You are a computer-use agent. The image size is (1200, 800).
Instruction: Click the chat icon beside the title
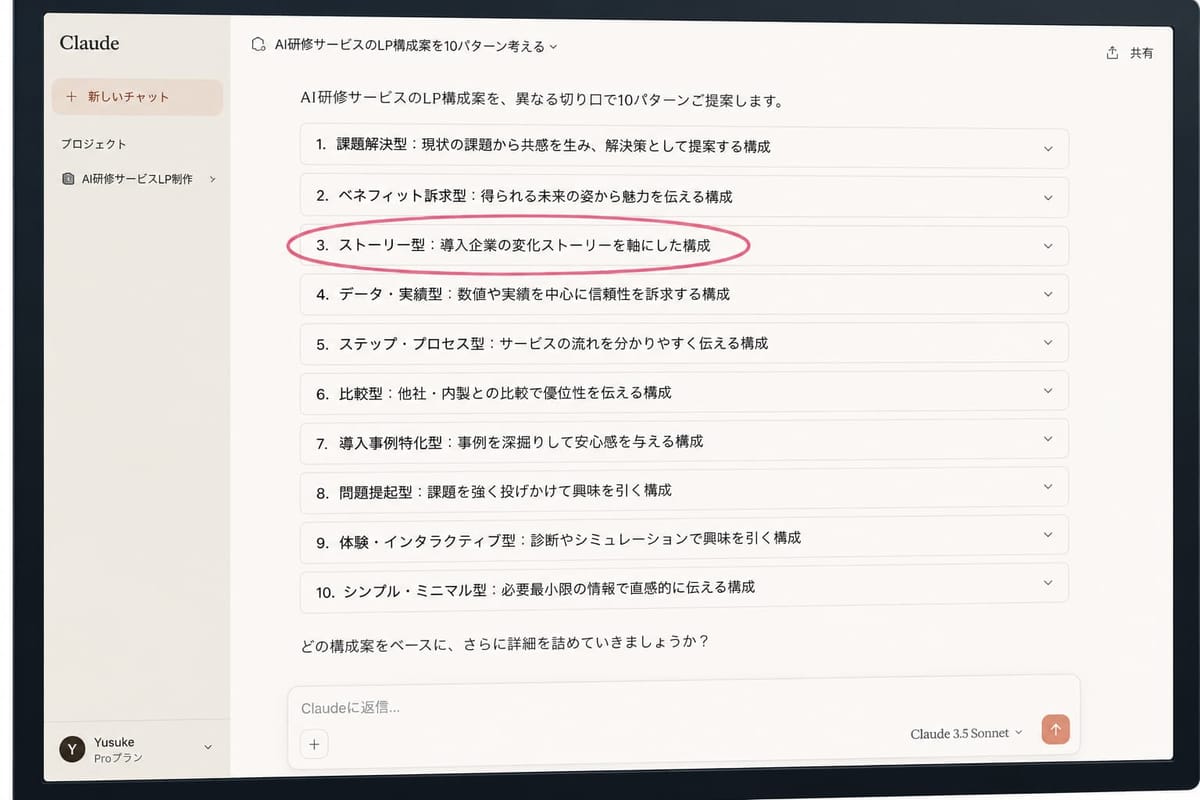[x=259, y=45]
